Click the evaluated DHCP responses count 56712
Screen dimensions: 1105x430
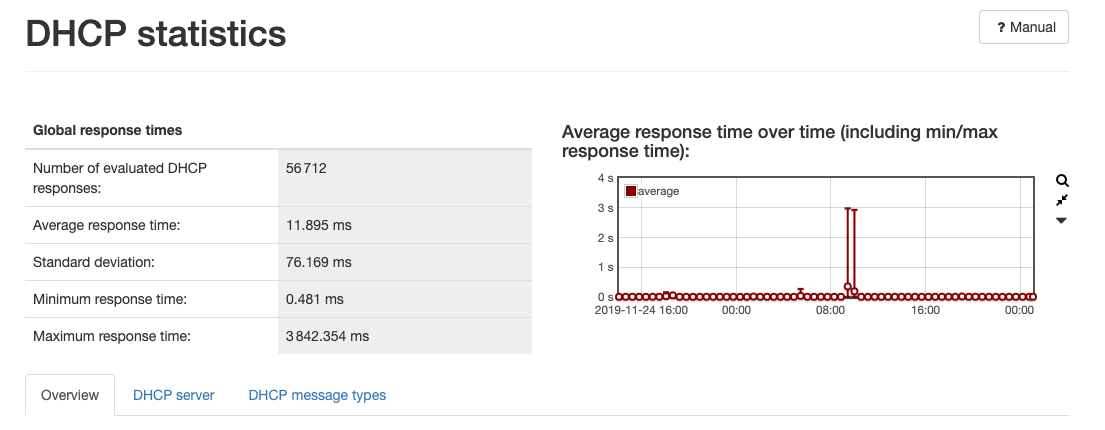[x=306, y=168]
